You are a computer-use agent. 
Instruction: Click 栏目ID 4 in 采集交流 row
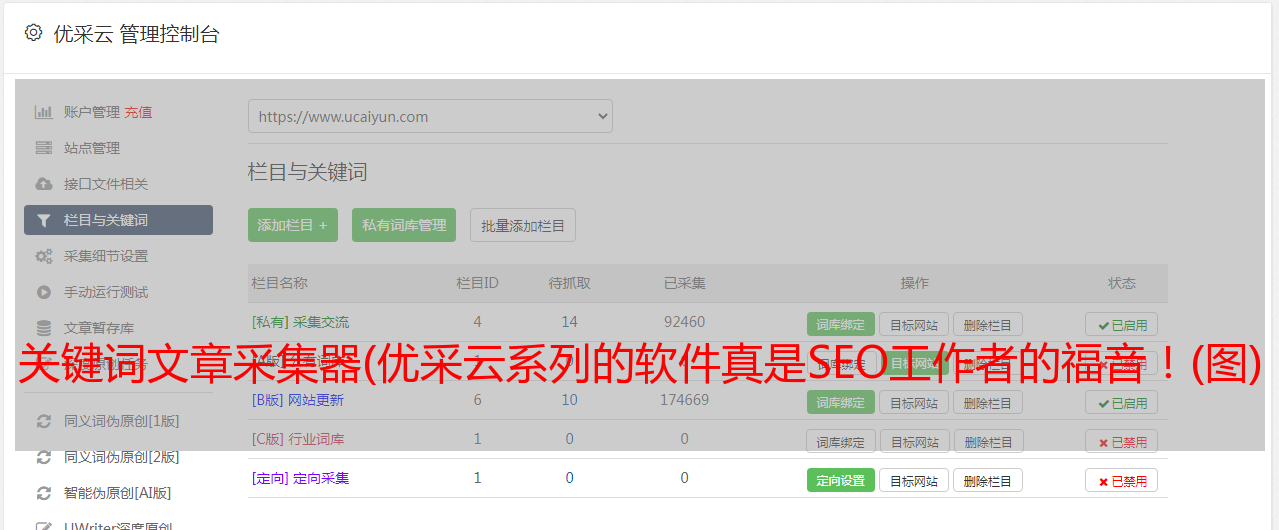[x=477, y=322]
